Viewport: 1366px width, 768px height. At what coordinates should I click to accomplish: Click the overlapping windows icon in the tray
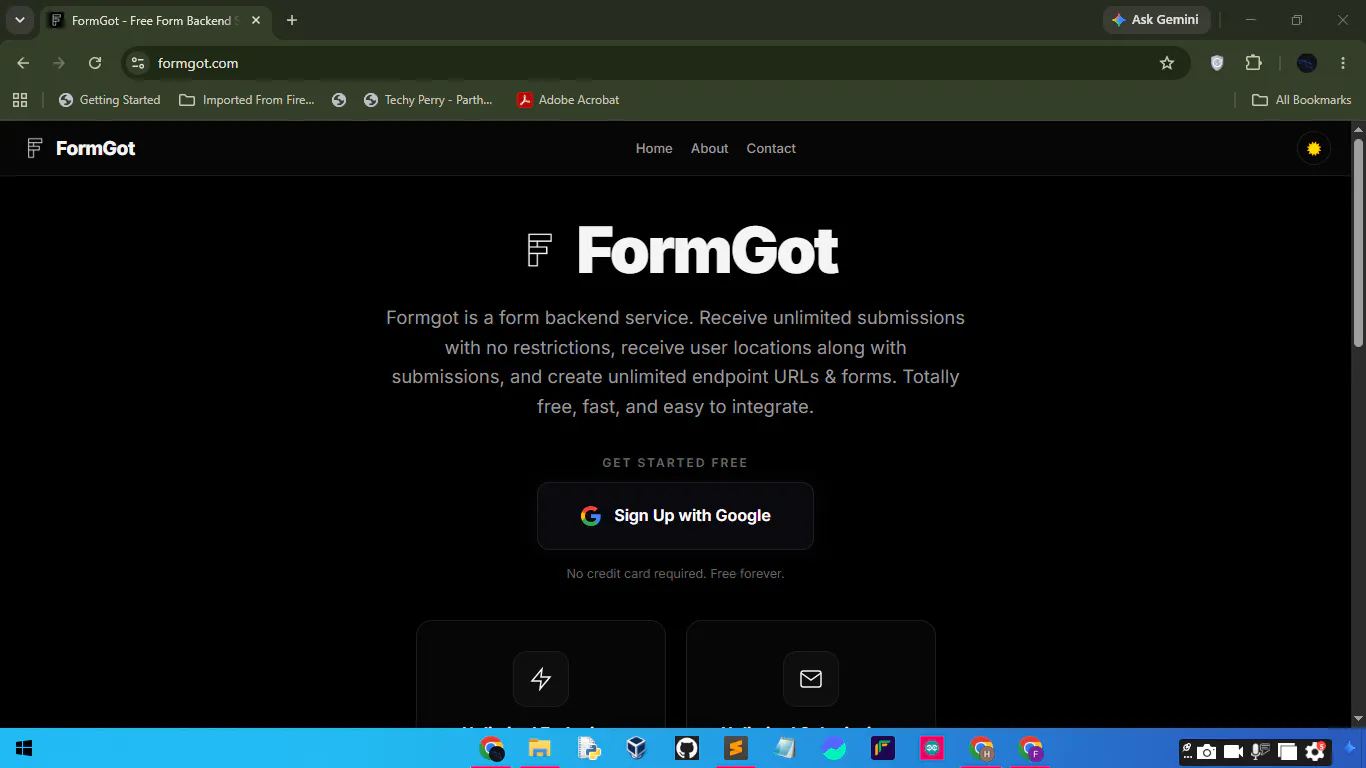coord(1287,751)
